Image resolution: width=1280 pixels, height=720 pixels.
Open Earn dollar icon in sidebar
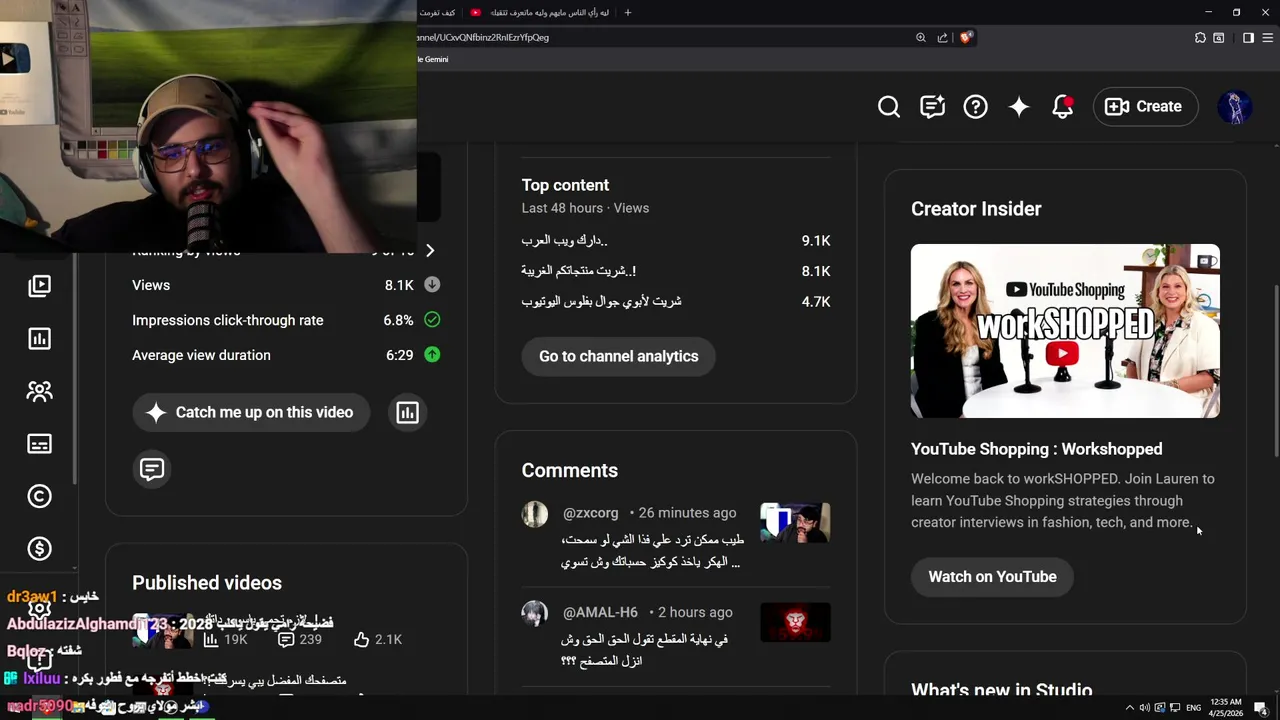[39, 548]
